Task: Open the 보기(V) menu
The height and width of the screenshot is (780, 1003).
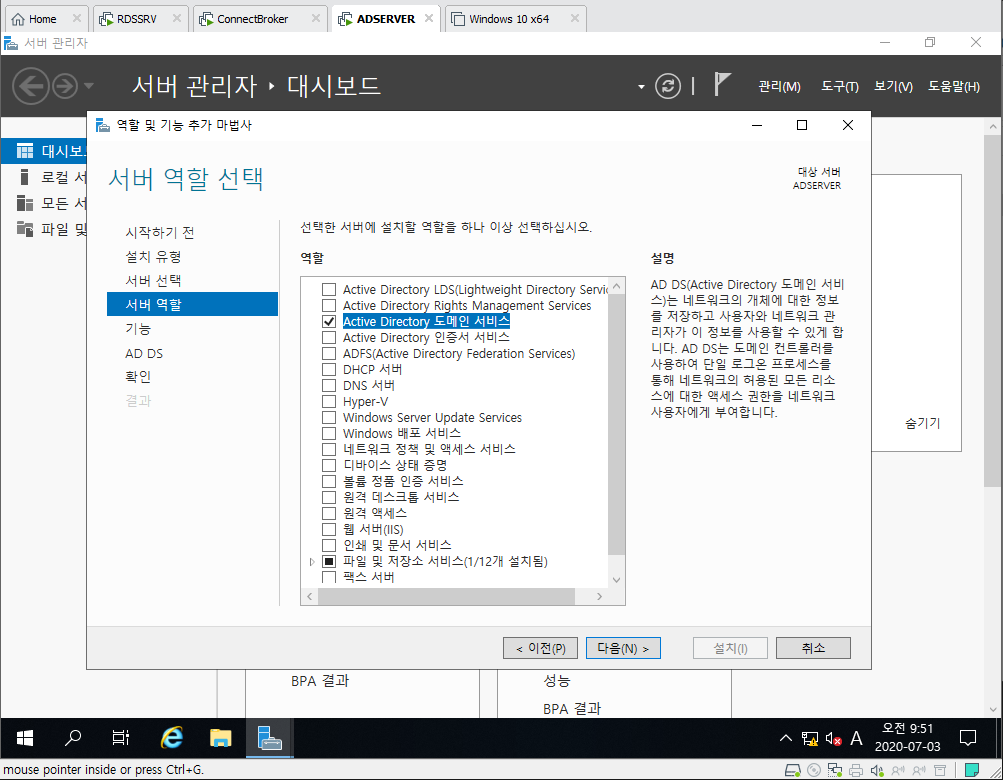Action: 894,86
